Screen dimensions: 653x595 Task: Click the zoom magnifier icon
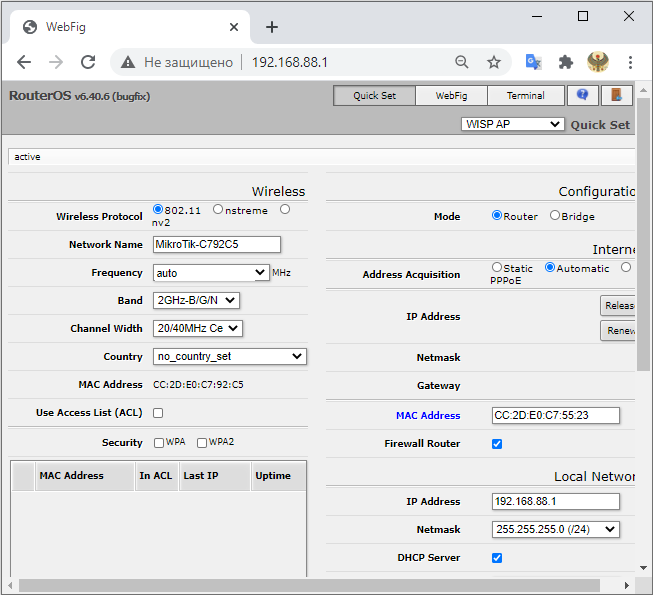461,62
